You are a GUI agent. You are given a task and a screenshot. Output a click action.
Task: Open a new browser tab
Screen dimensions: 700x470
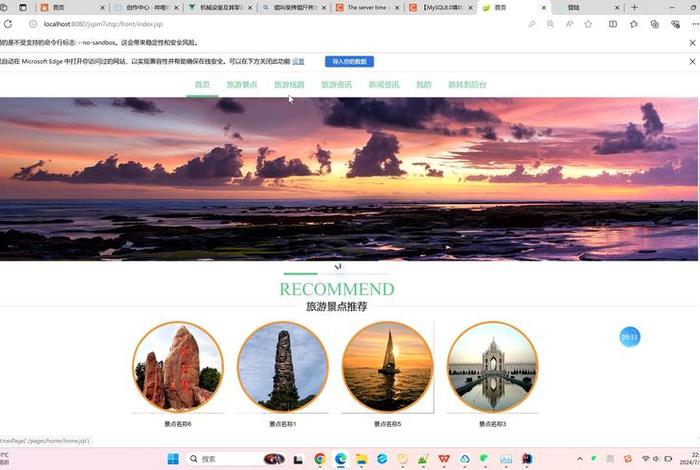(633, 7)
